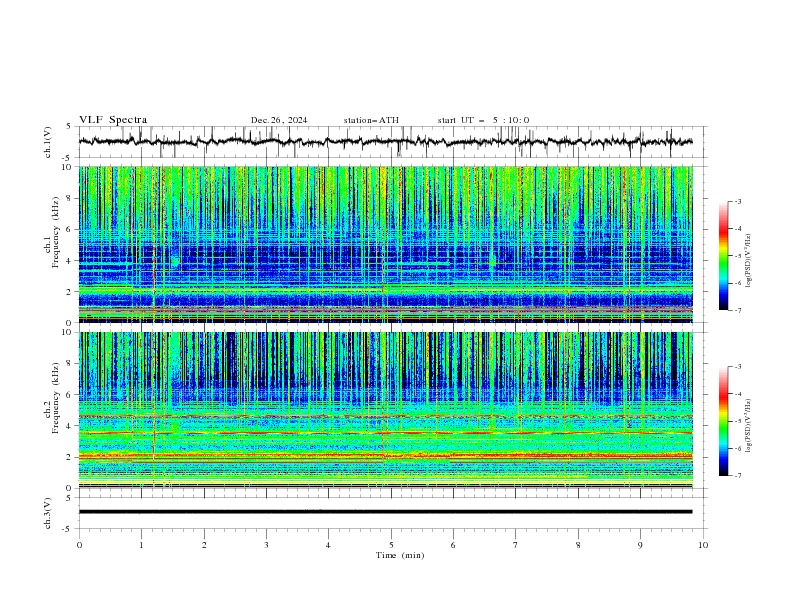Click the "ch.3(V)" axis label
This screenshot has height=612, width=792.
tap(48, 513)
